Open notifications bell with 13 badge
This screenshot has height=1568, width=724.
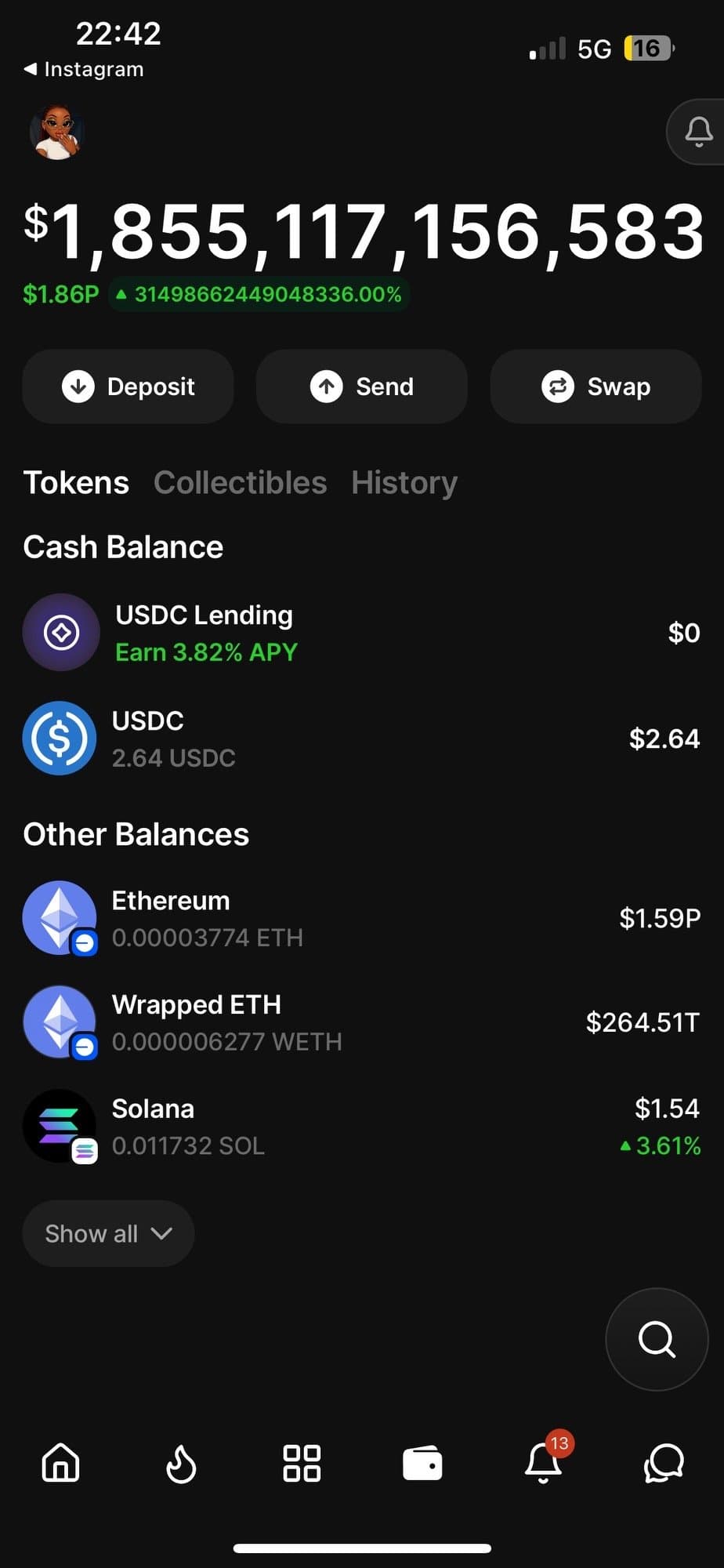pos(544,1463)
